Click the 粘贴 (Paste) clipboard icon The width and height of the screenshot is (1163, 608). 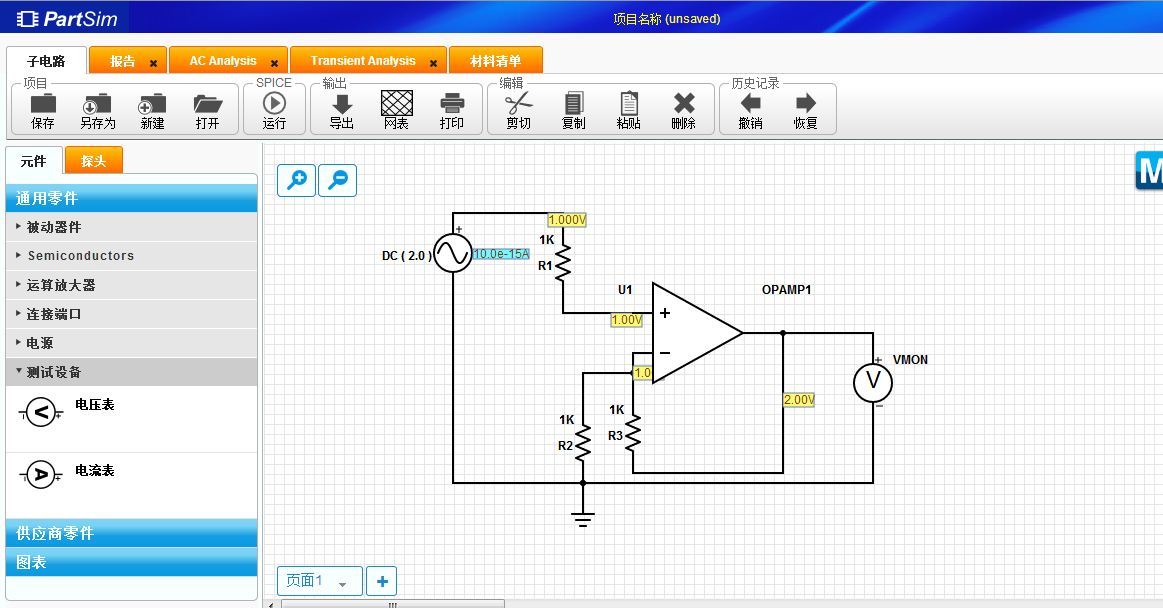click(628, 103)
